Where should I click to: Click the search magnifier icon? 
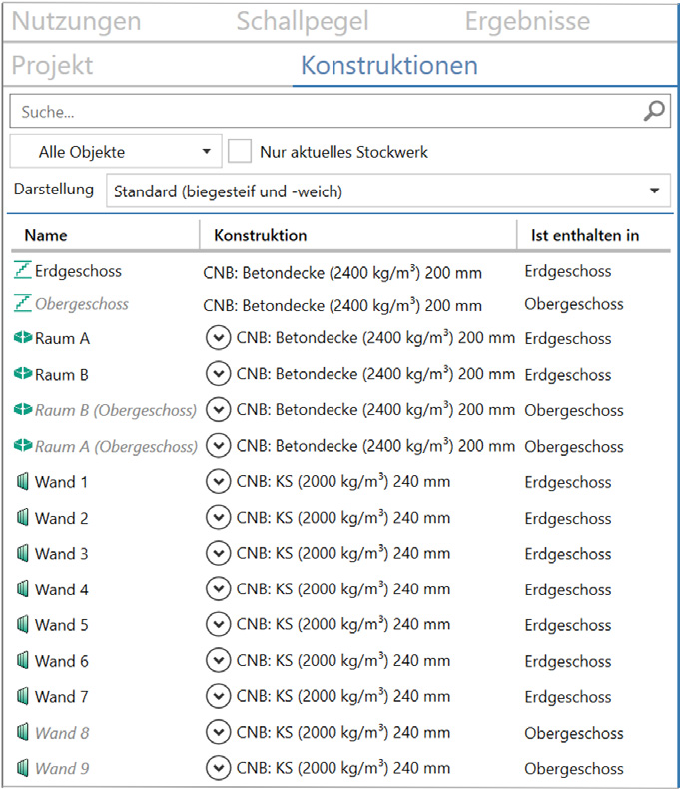click(x=654, y=111)
